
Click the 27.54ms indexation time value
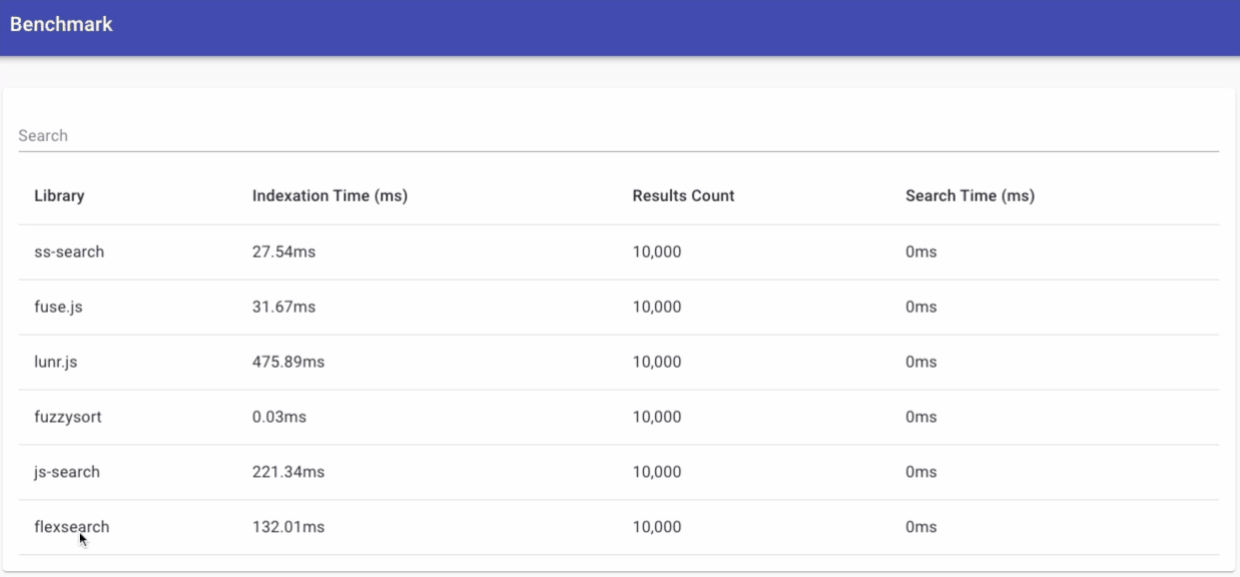(284, 252)
